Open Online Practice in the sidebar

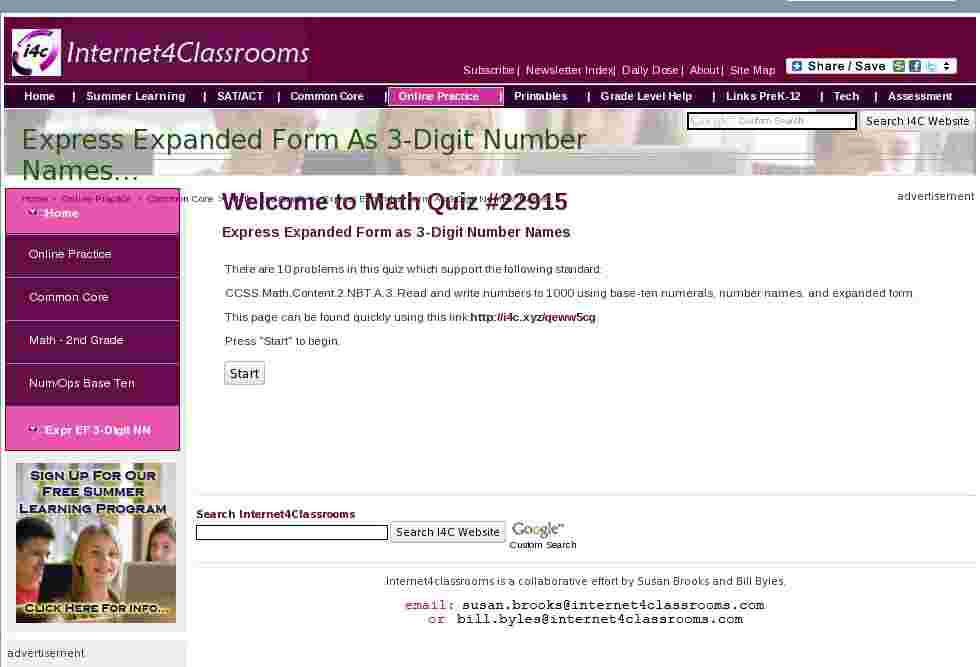point(92,254)
